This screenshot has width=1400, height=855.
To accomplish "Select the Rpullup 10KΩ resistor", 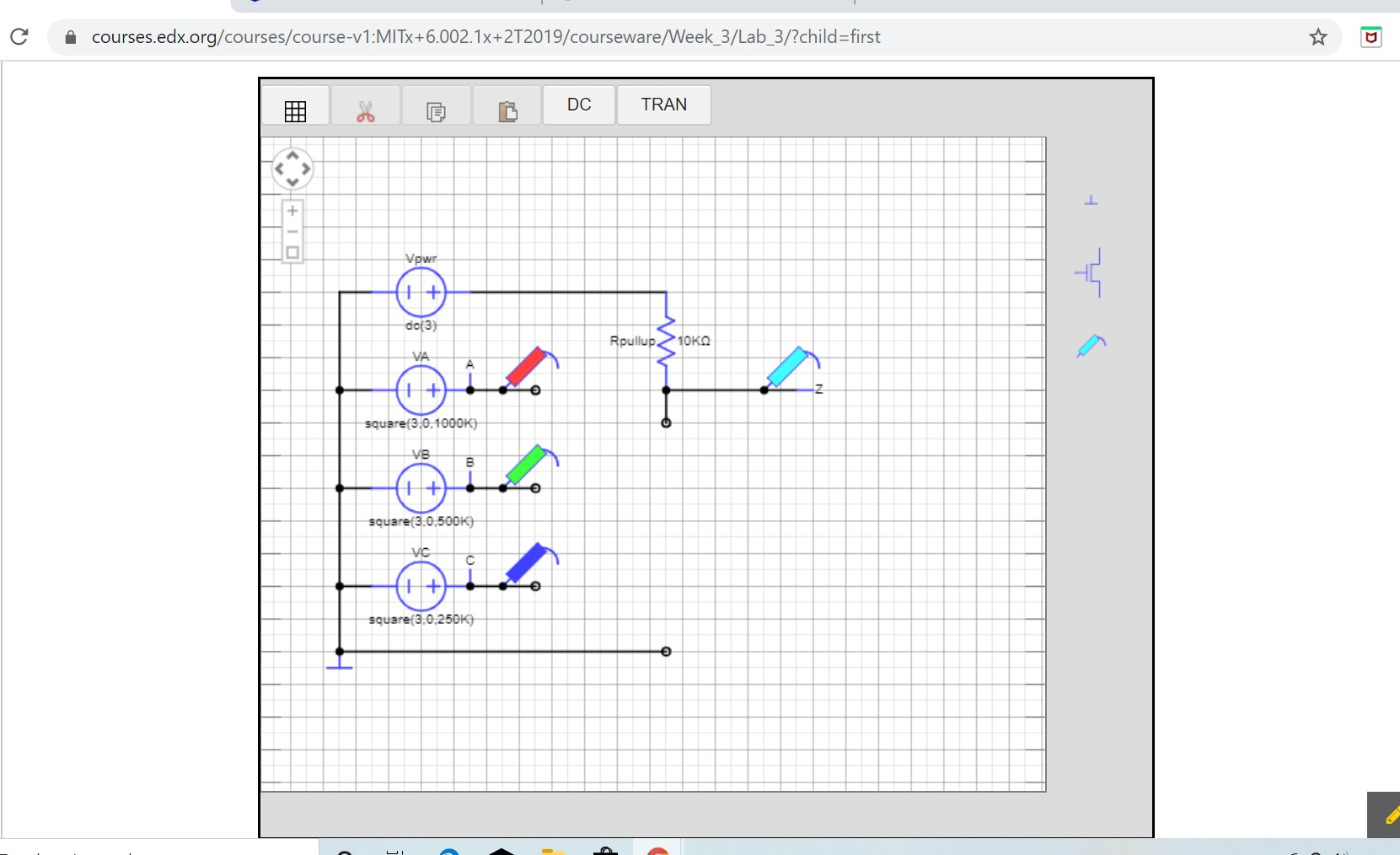I will click(x=666, y=341).
